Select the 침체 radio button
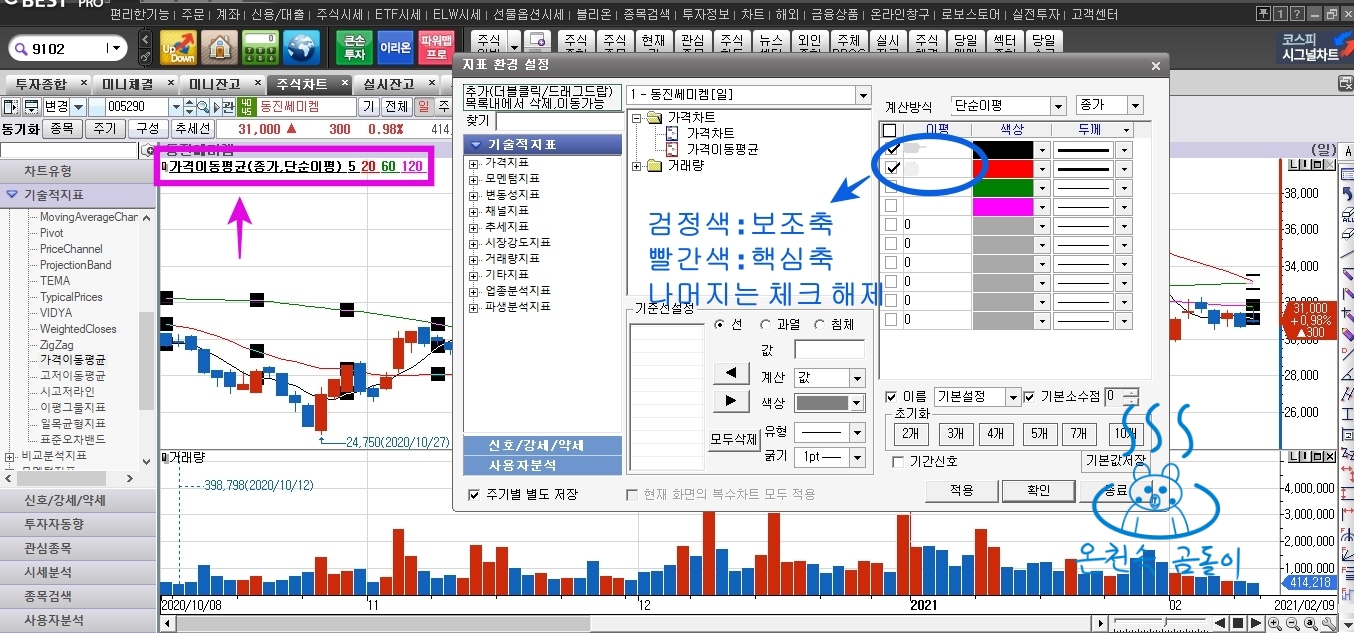Viewport: 1354px width, 633px height. [x=819, y=324]
